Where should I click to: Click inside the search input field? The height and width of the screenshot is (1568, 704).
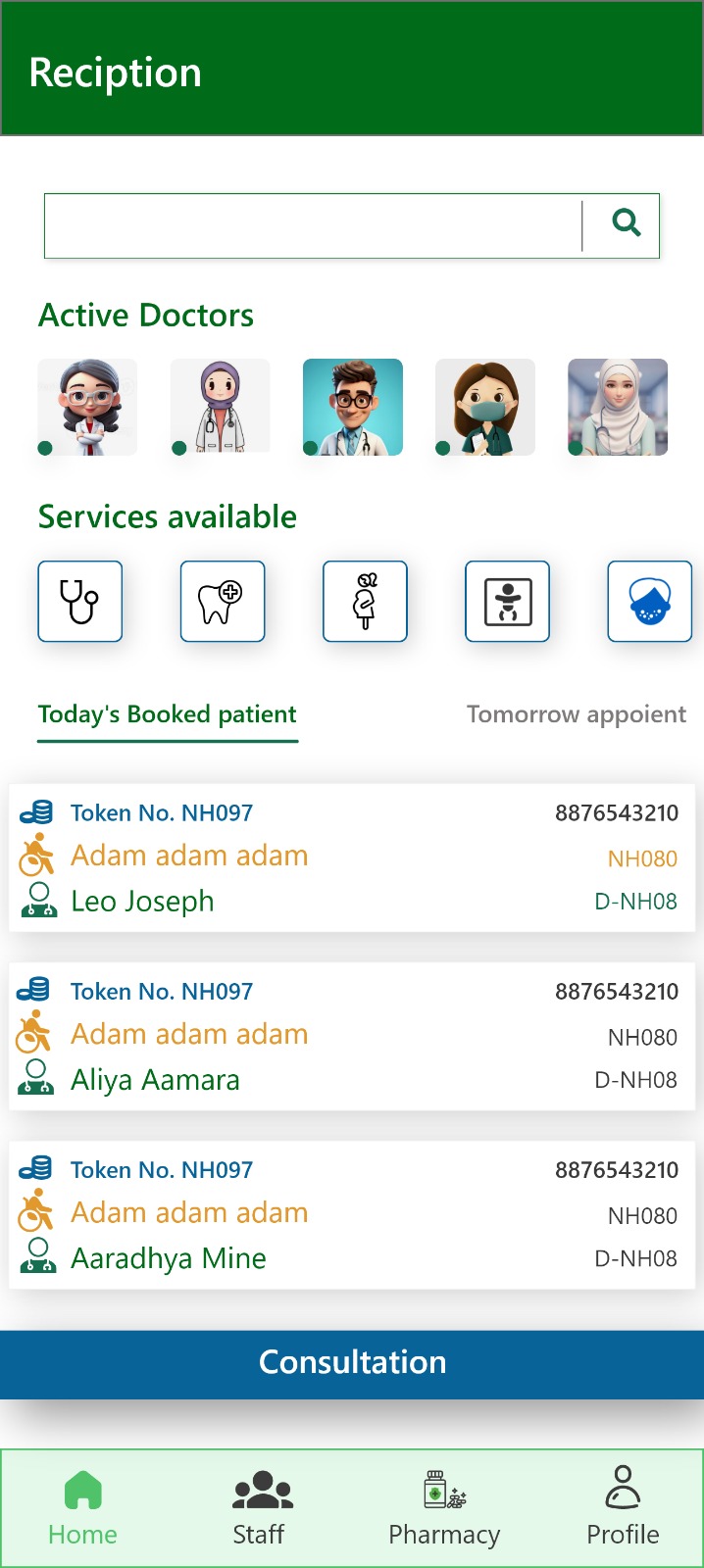click(x=312, y=226)
